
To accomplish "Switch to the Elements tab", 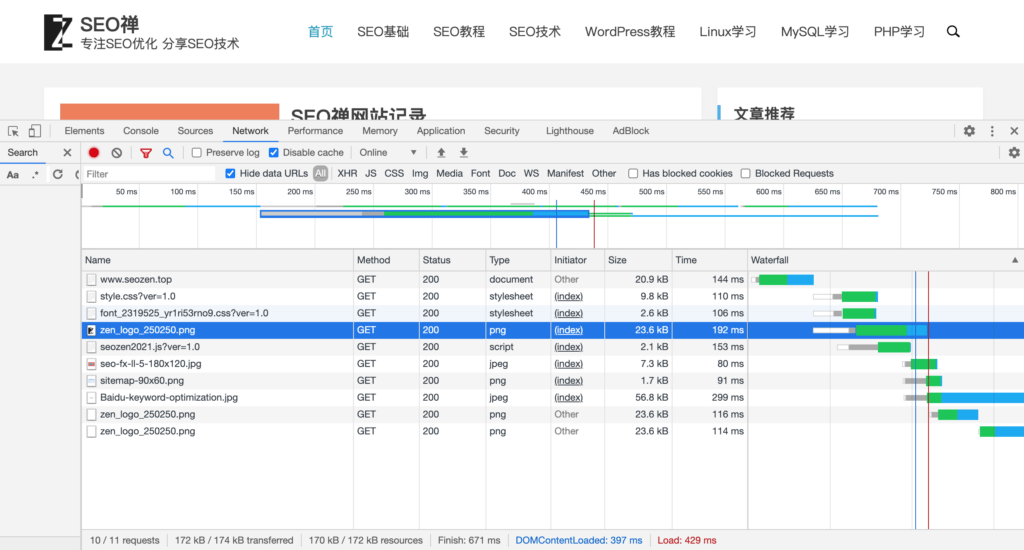I will click(84, 131).
